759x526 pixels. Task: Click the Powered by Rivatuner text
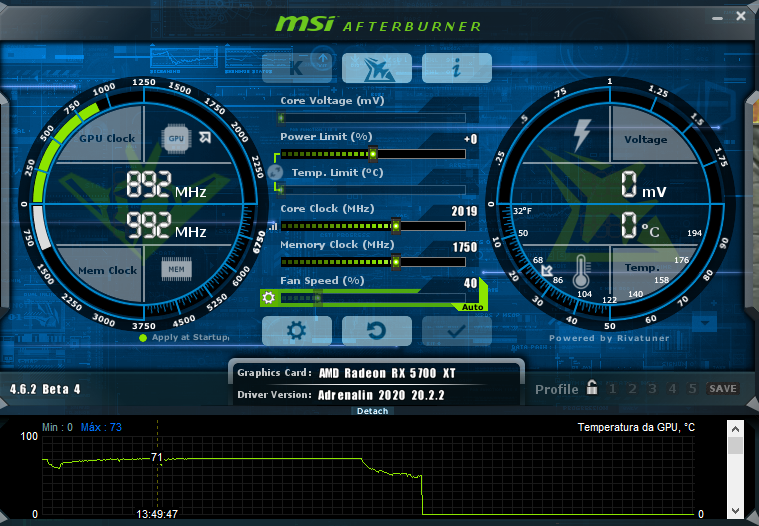point(609,338)
